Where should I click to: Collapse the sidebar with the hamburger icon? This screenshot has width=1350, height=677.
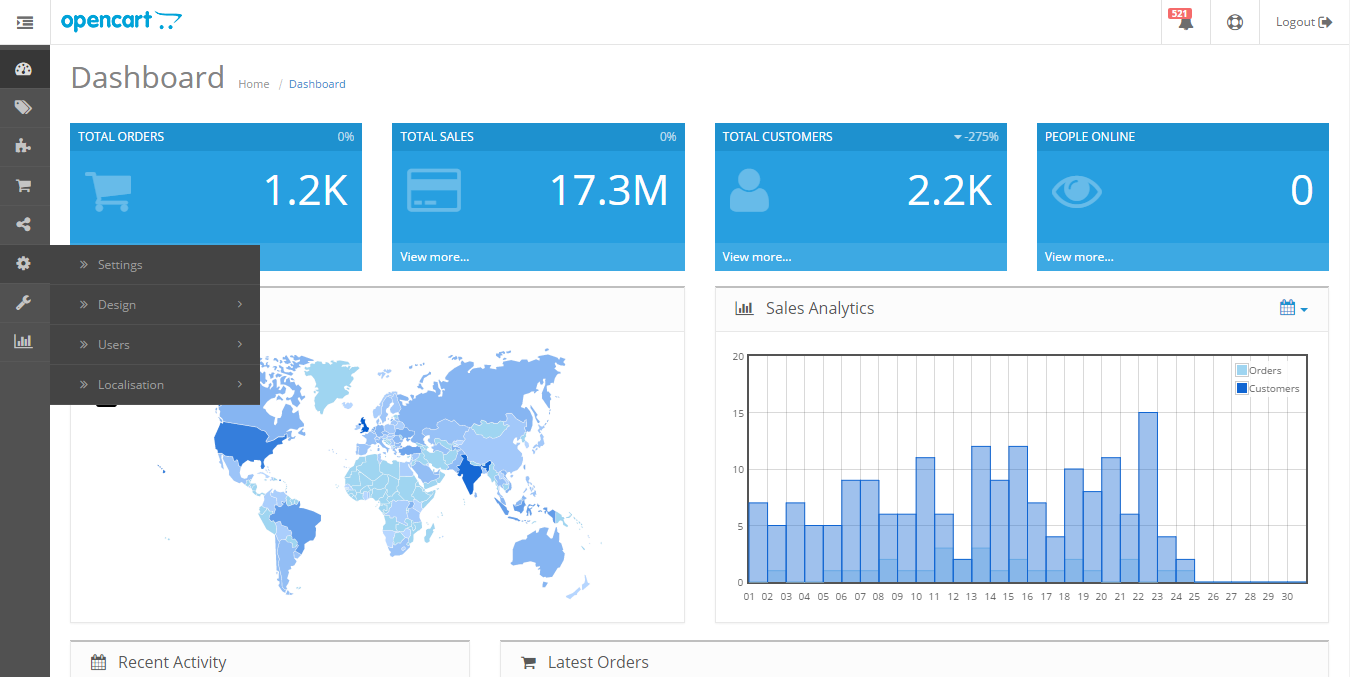point(25,21)
